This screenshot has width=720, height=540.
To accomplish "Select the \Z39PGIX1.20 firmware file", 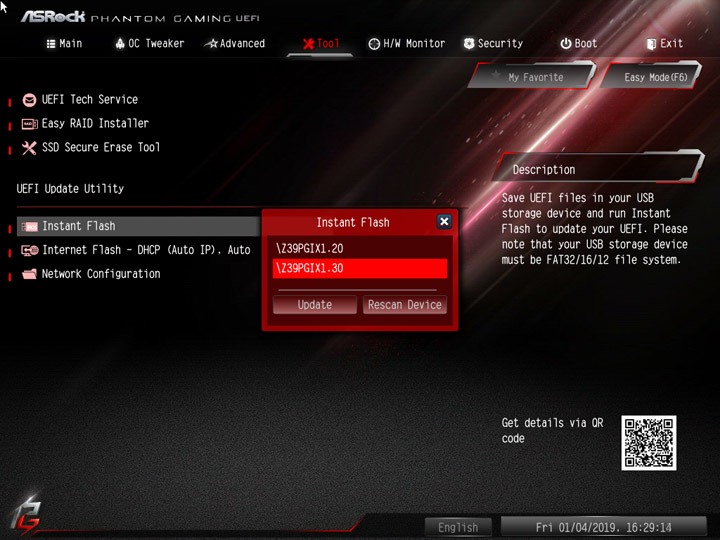I will [360, 248].
